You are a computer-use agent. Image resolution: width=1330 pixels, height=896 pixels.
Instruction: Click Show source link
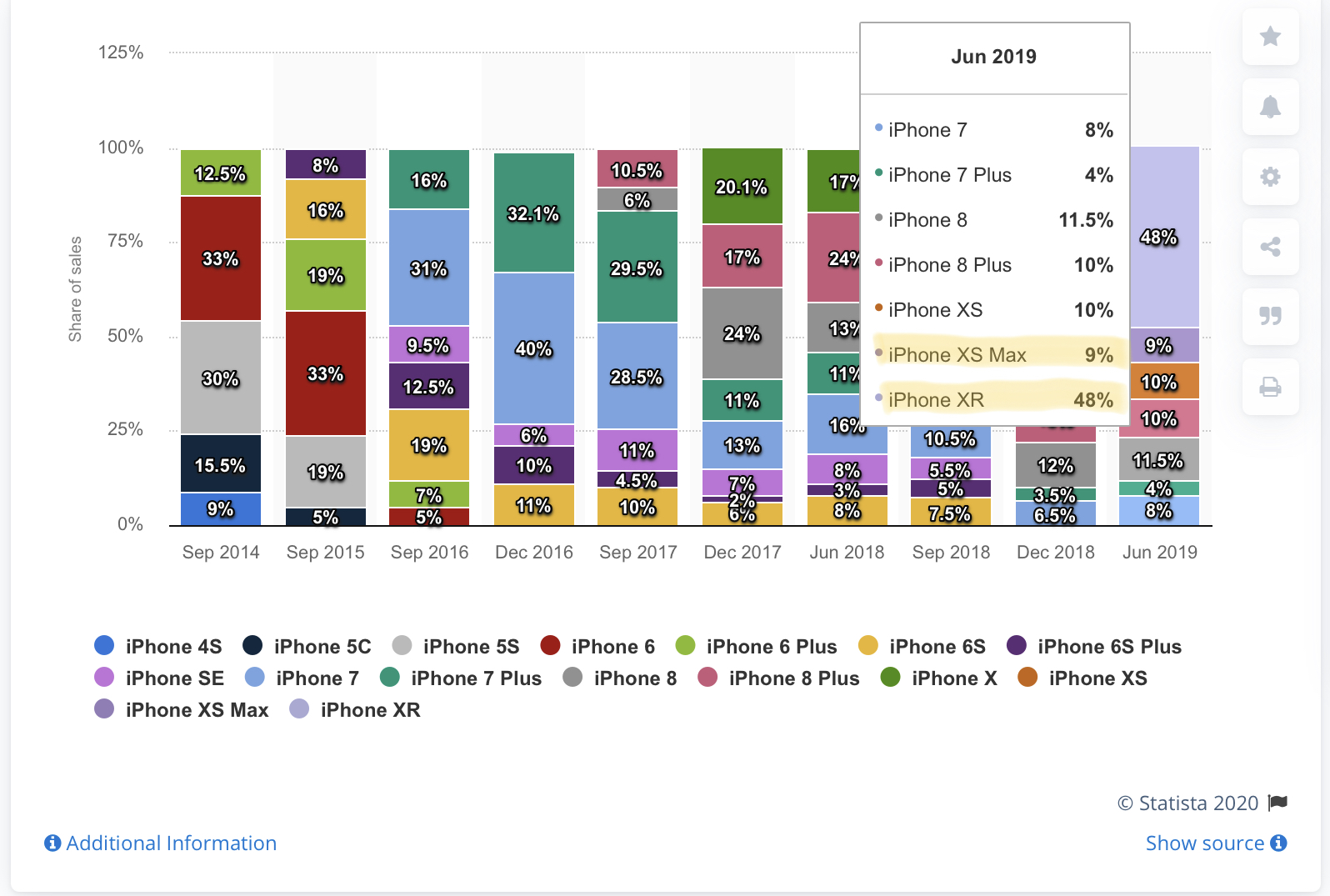click(x=1204, y=843)
